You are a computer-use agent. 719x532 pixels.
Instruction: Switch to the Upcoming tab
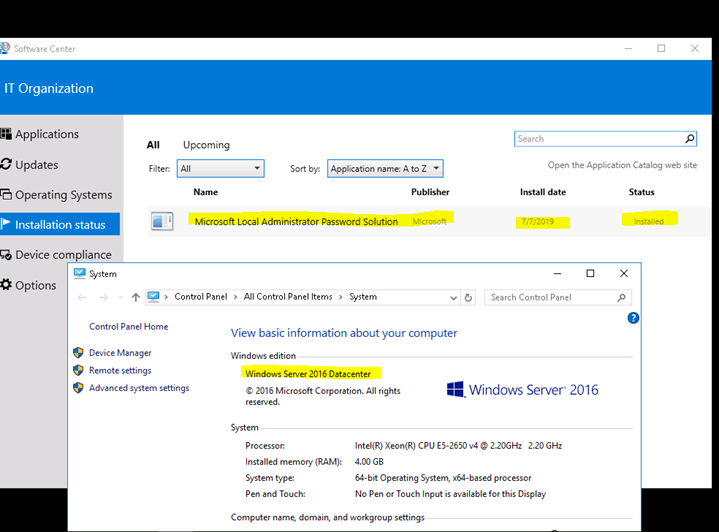[206, 145]
